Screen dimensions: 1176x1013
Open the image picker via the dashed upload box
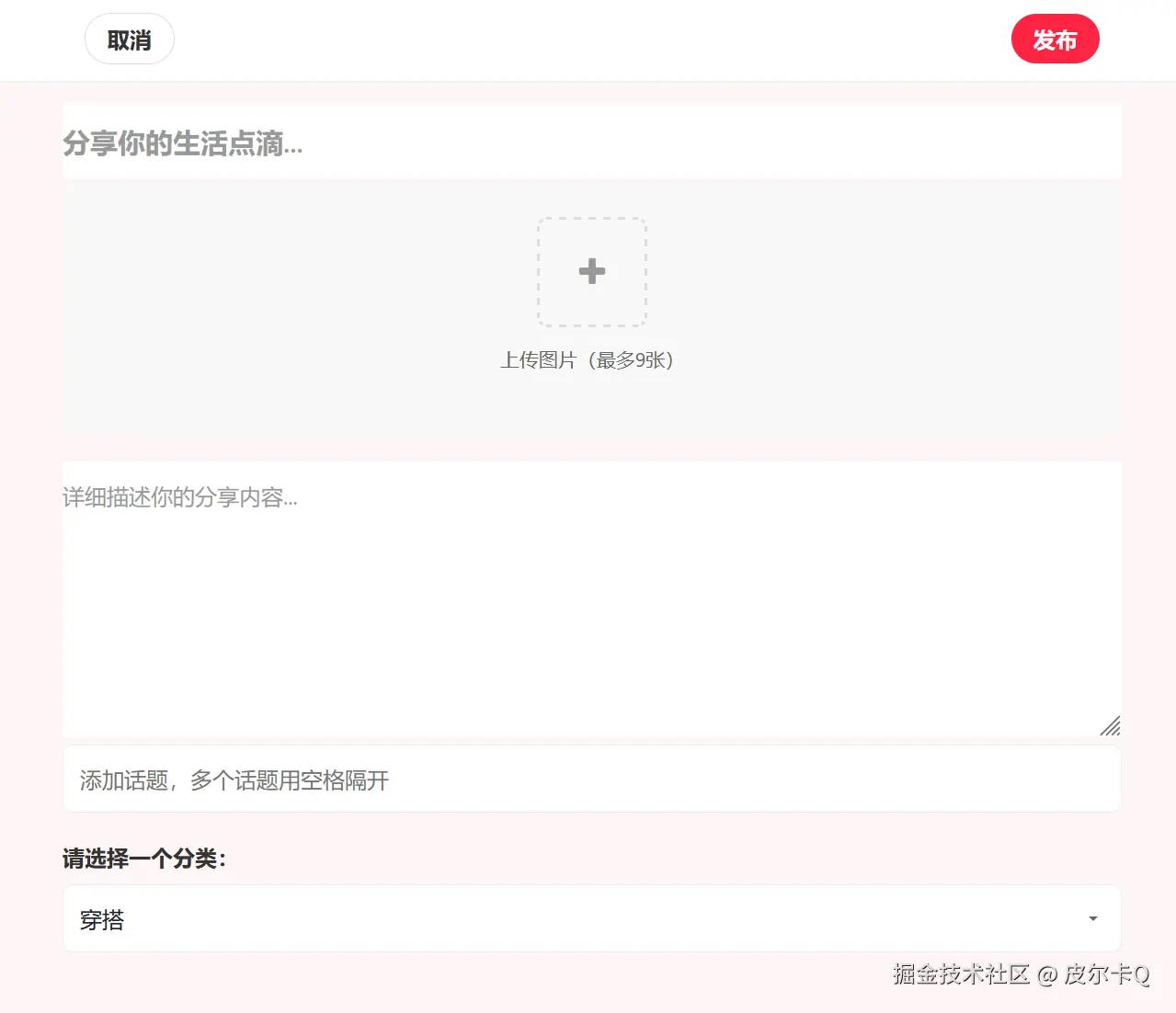click(591, 272)
